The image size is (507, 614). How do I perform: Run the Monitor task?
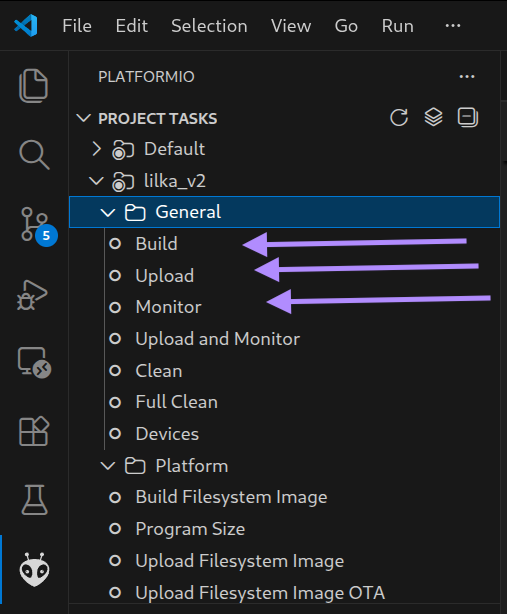point(168,307)
